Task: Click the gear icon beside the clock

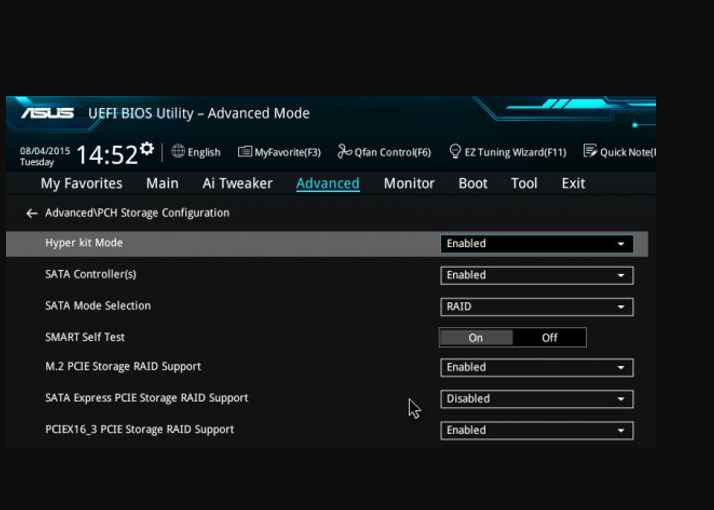Action: [147, 148]
